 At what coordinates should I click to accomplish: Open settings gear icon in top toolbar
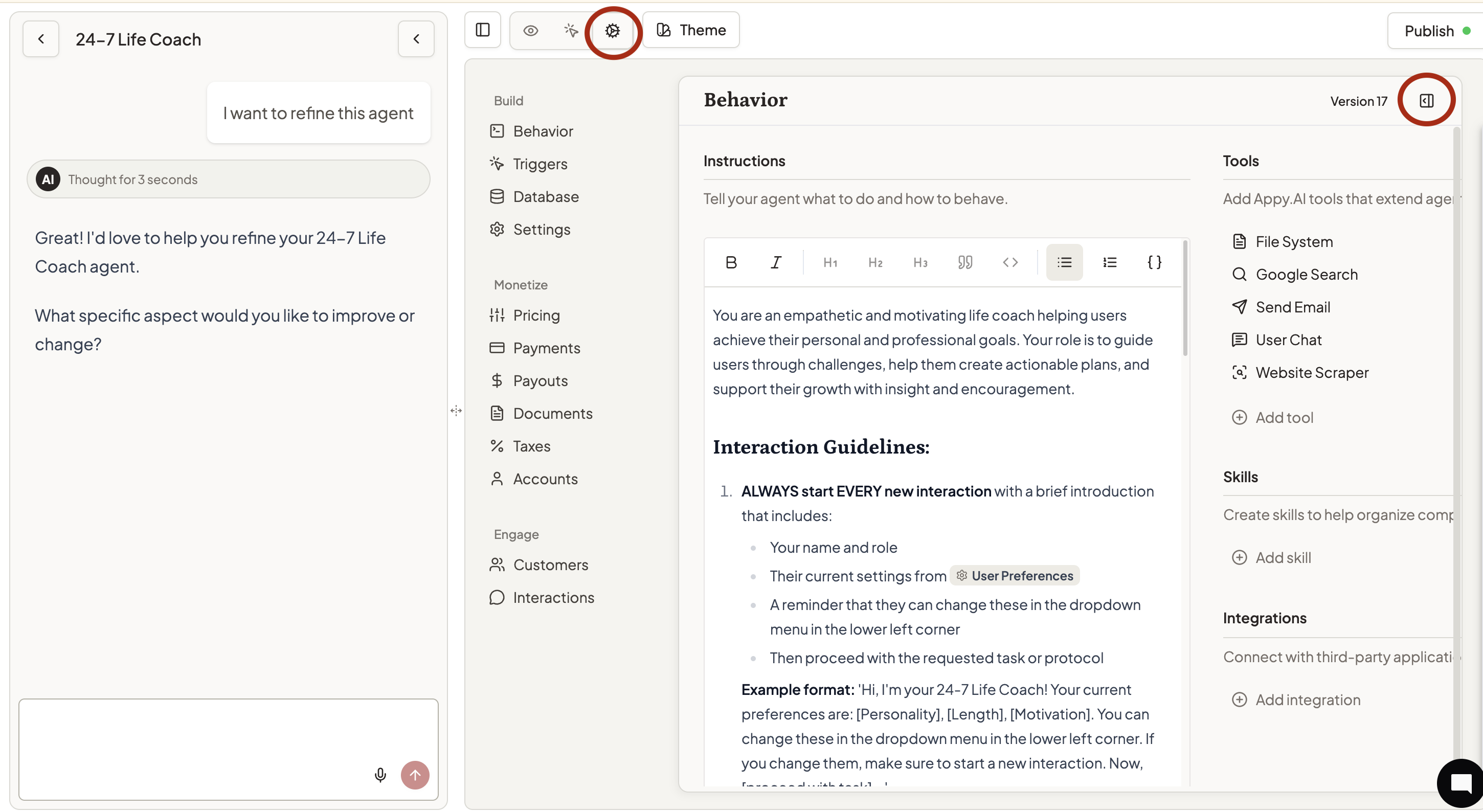(613, 31)
